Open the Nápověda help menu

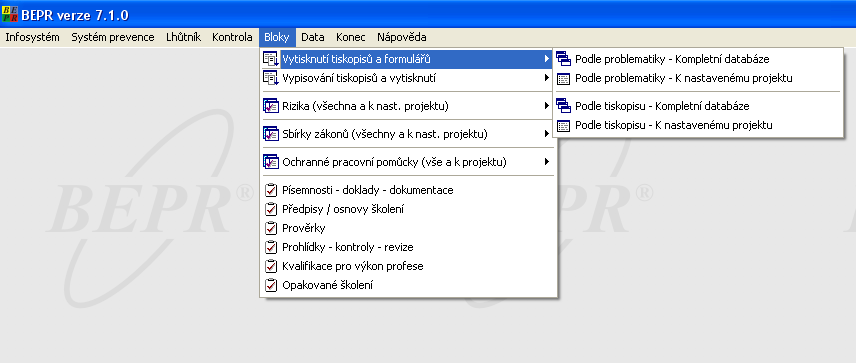402,38
